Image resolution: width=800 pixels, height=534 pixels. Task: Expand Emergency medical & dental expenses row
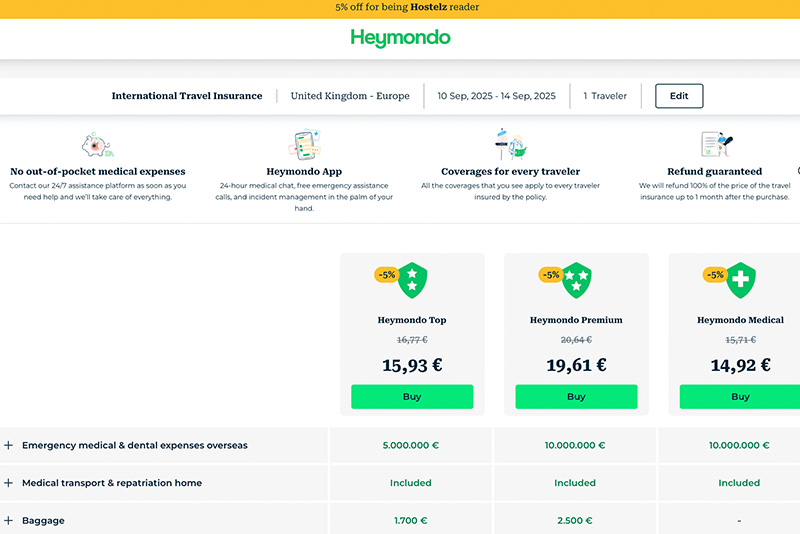(x=9, y=445)
